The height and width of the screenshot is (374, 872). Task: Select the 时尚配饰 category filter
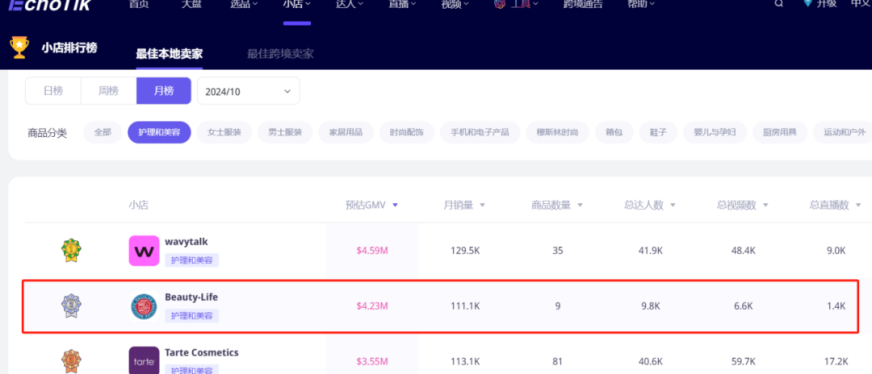point(407,133)
